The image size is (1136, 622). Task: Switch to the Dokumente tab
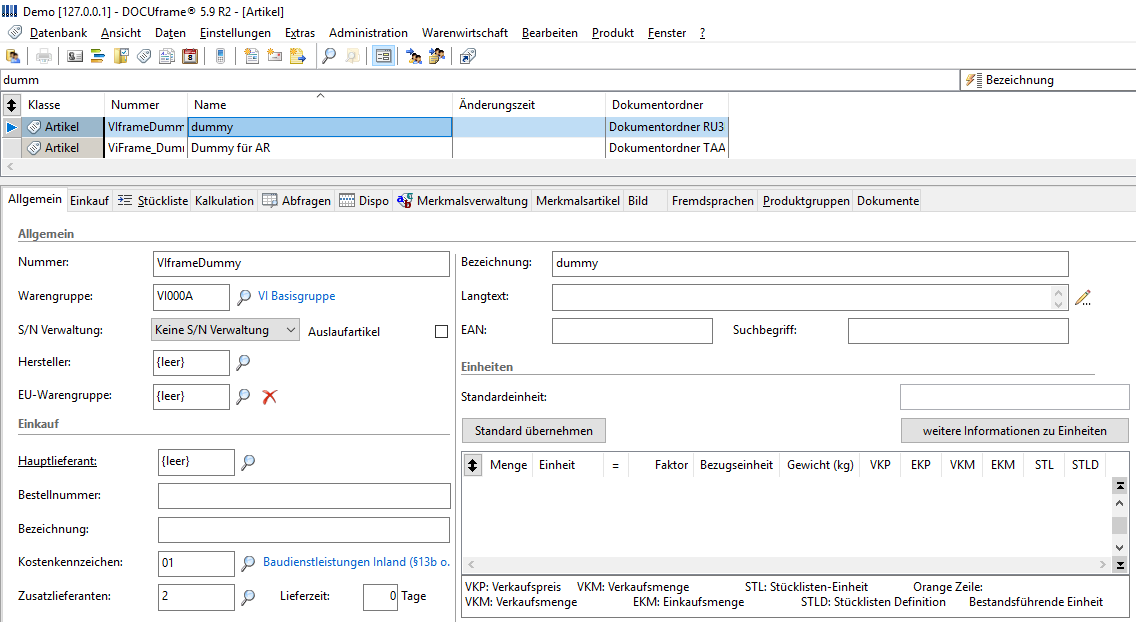pyautogui.click(x=888, y=201)
